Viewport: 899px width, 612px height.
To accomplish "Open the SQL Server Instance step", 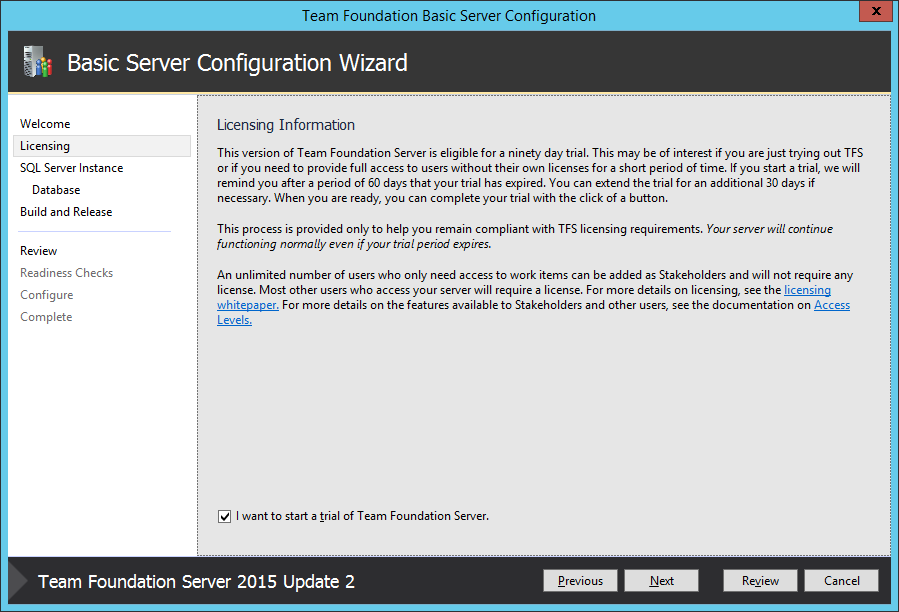I will pos(72,168).
